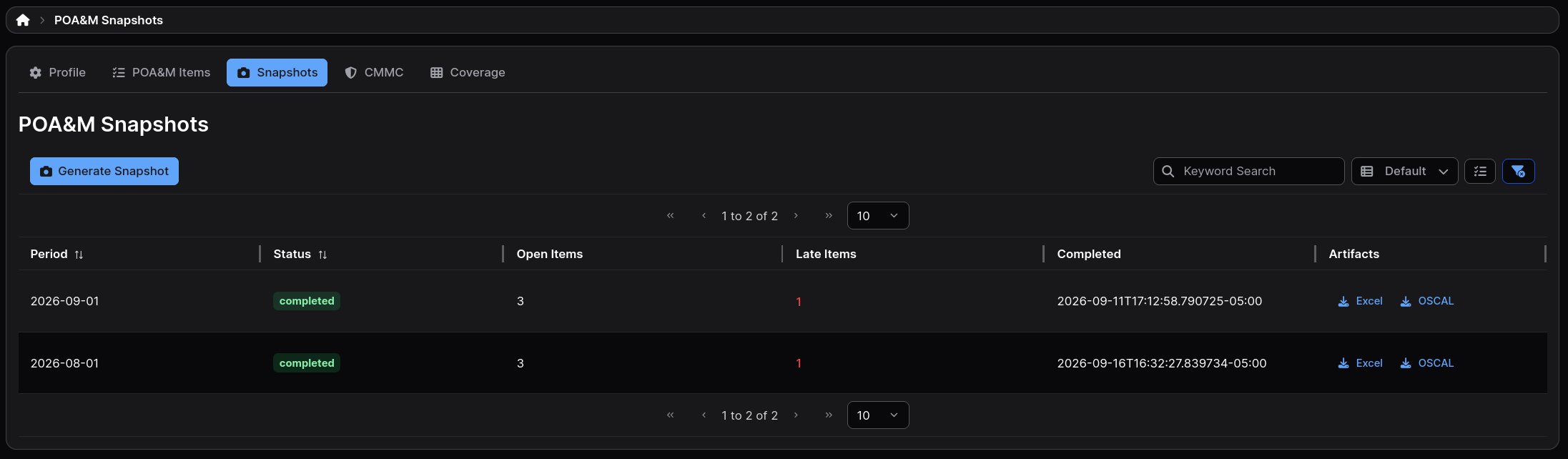Go to next page in bottom paginator

click(x=796, y=415)
